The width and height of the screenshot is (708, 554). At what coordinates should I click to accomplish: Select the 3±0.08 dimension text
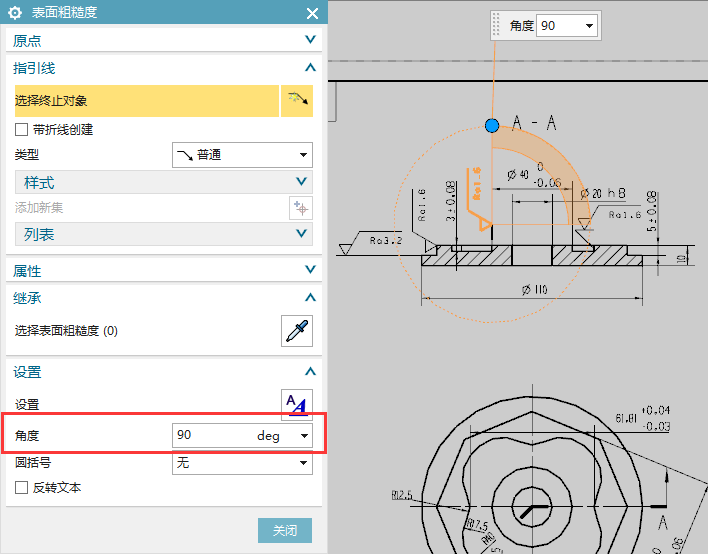coord(451,201)
